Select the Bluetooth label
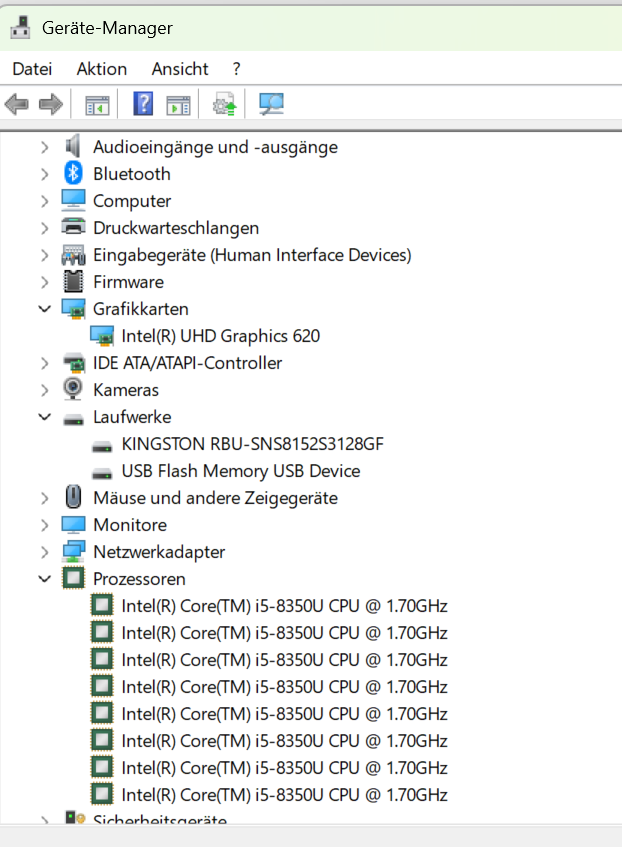622x847 pixels. (132, 174)
